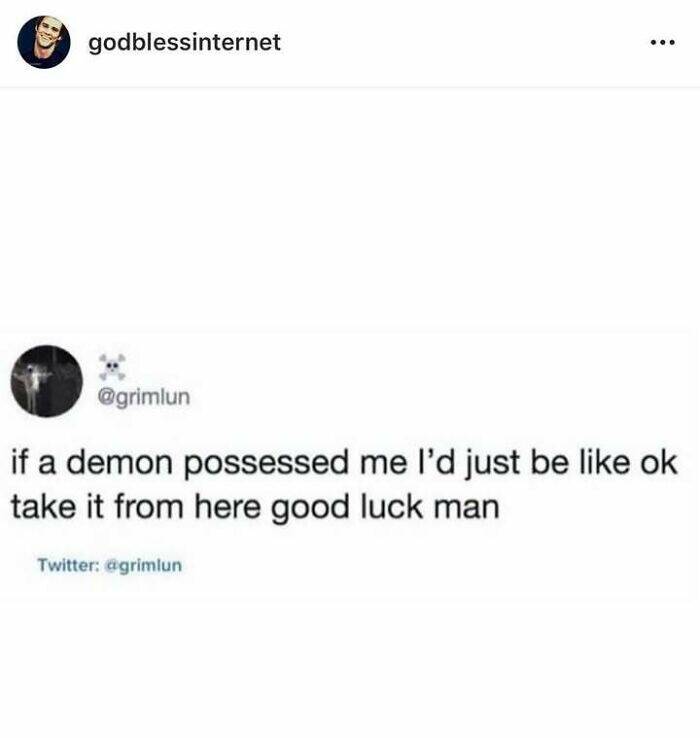This screenshot has width=700, height=738.
Task: Open the three-dot more options menu
Action: coord(663,43)
